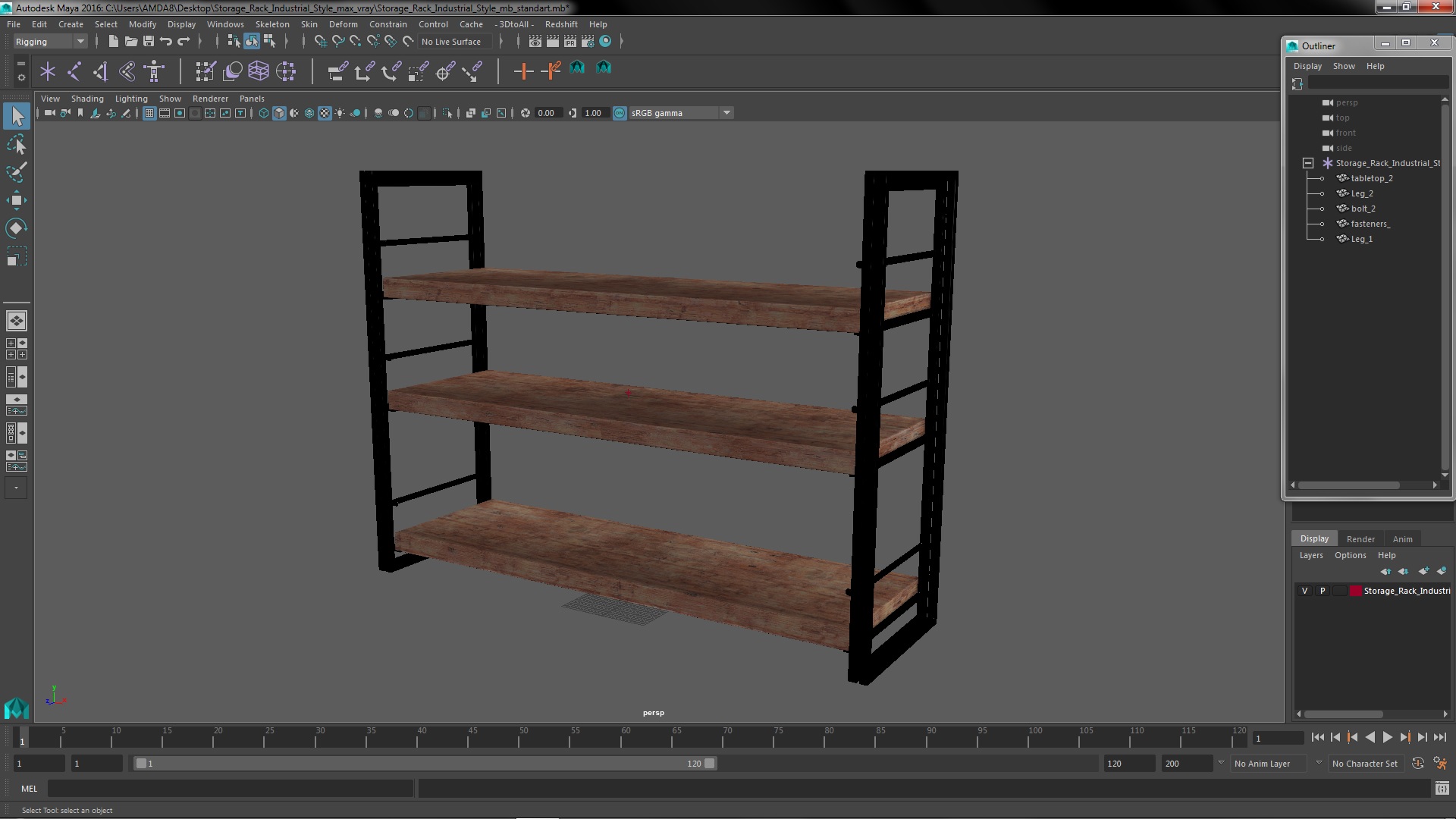Save the current scene icon

[x=148, y=42]
